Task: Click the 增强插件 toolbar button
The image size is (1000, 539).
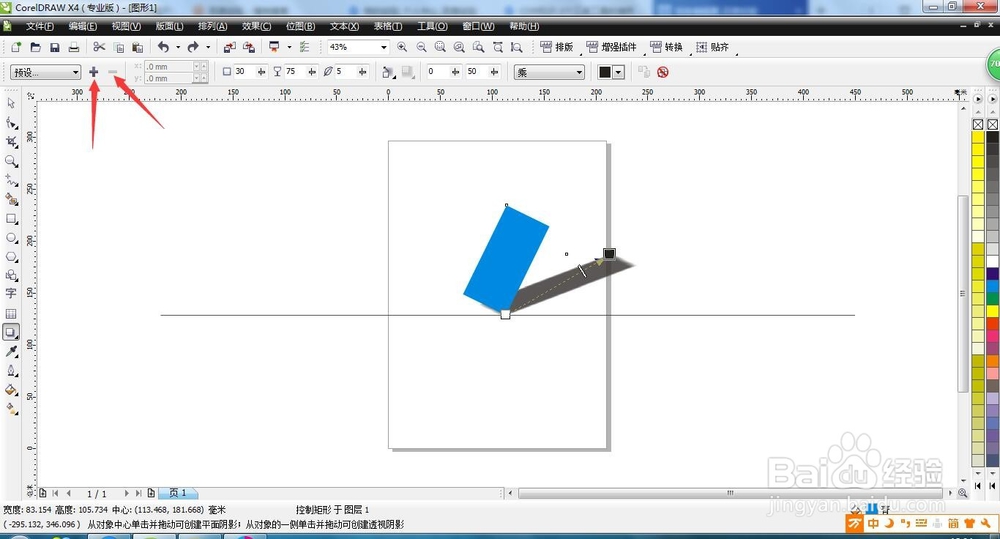Action: [611, 47]
